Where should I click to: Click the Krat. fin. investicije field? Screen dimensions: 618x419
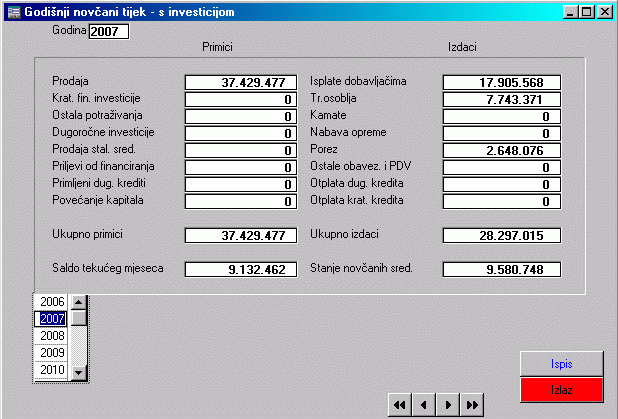click(x=241, y=99)
